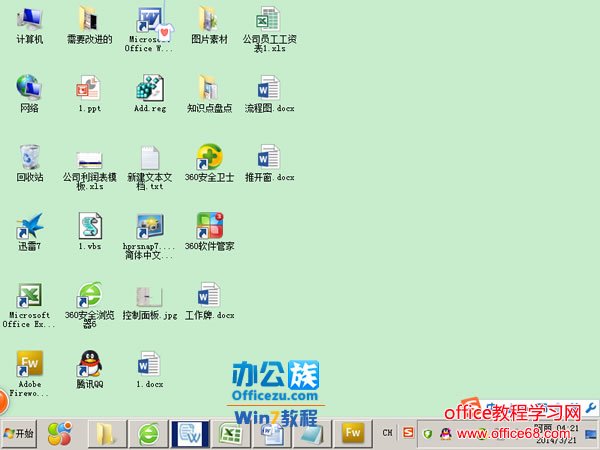Click the CH language indicator

pyautogui.click(x=387, y=433)
